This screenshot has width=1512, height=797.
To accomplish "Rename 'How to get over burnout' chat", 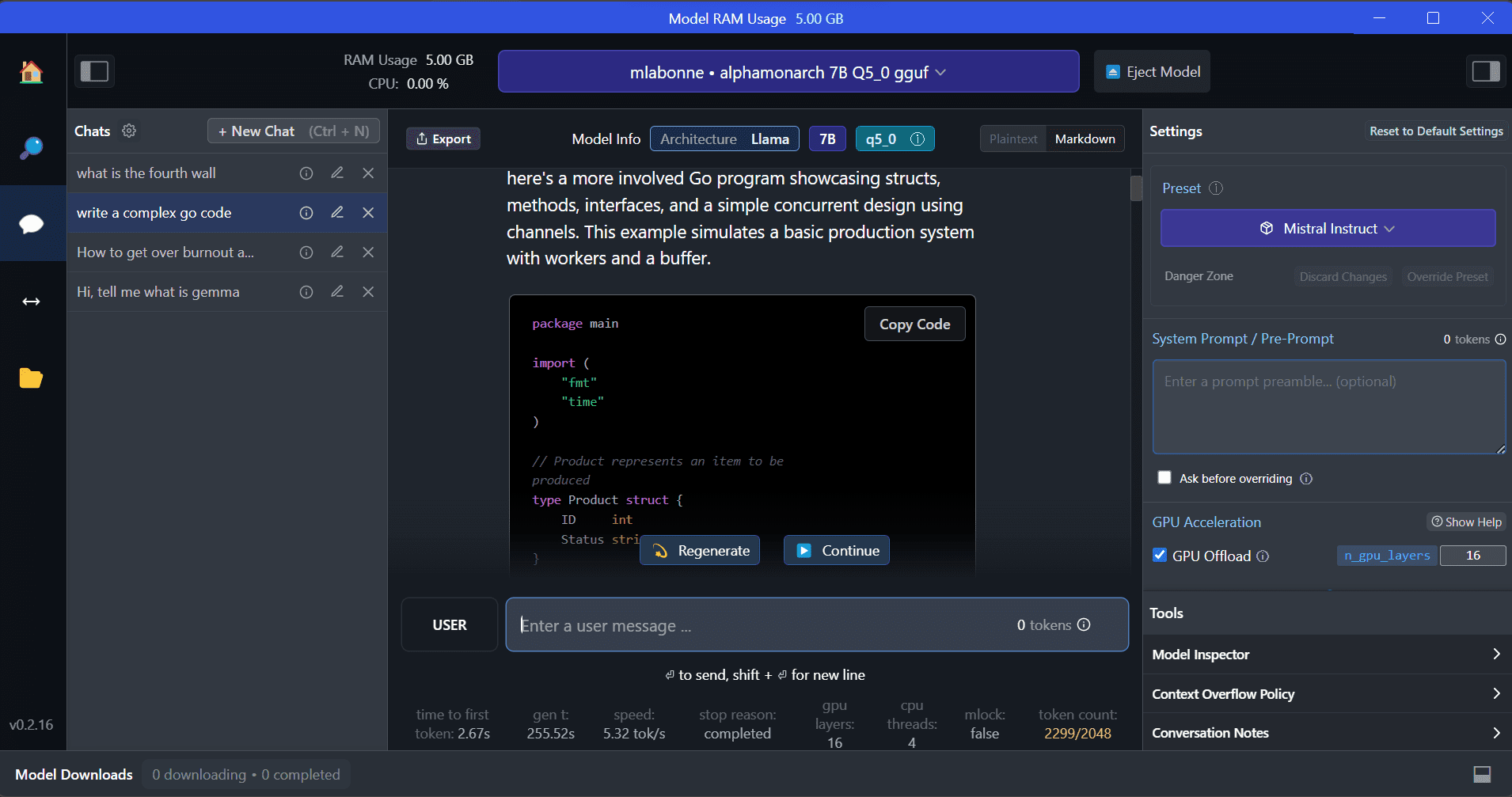I will pyautogui.click(x=337, y=252).
